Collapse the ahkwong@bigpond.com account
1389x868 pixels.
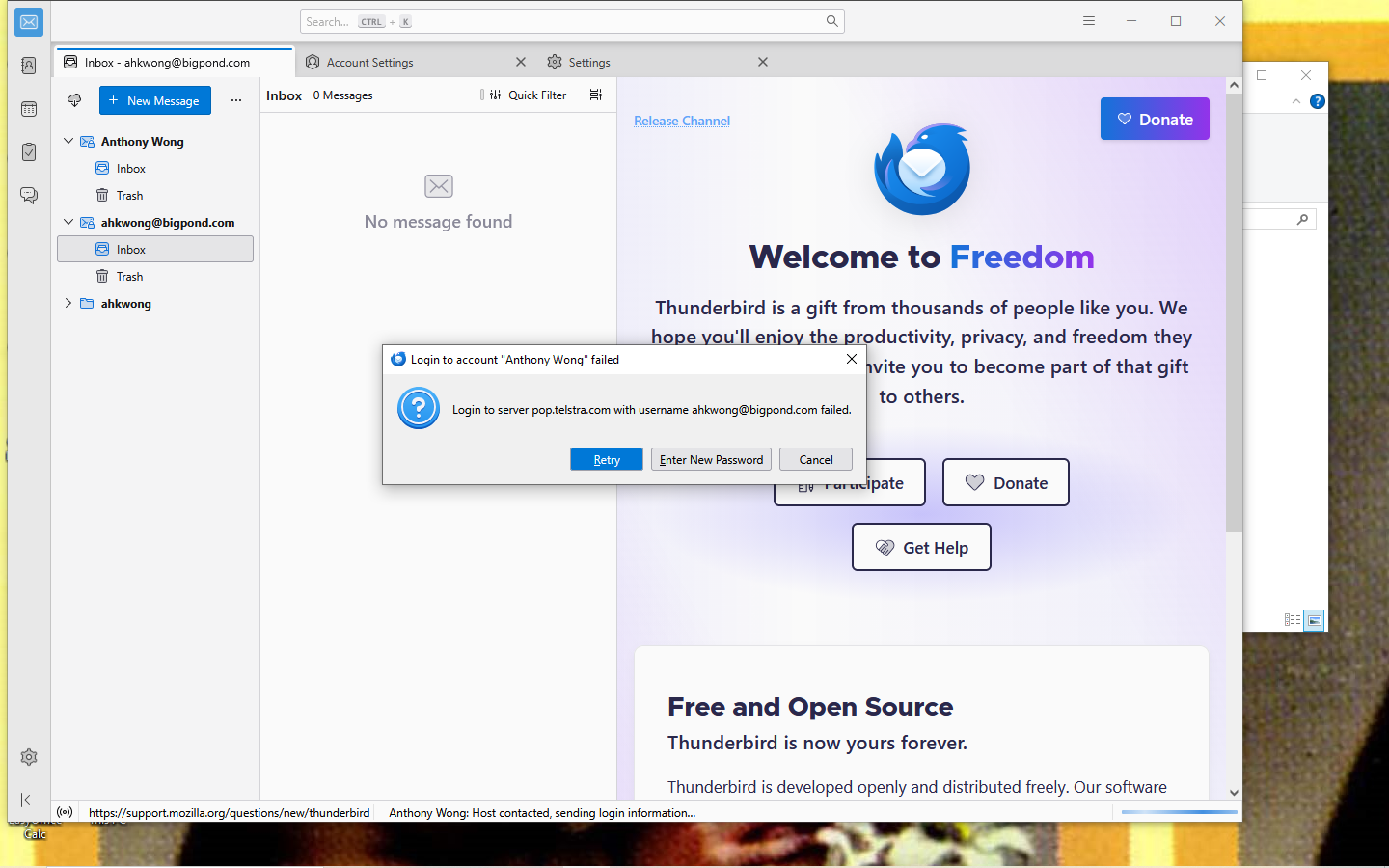(x=68, y=222)
